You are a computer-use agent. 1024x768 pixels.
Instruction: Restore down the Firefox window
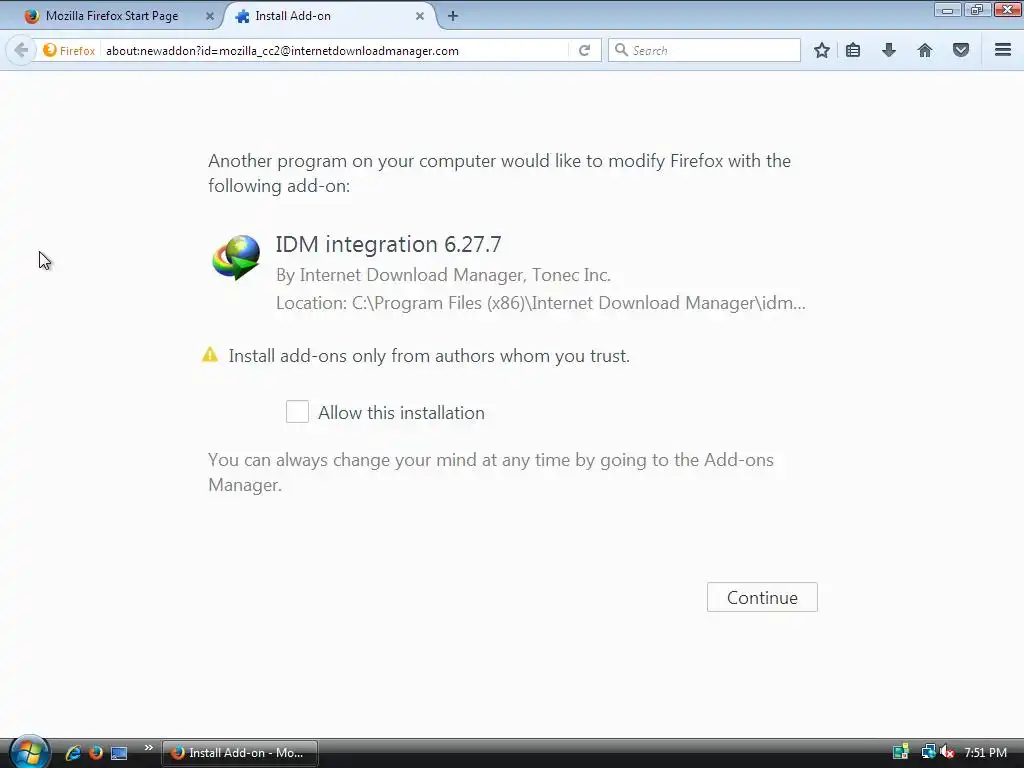pyautogui.click(x=977, y=10)
